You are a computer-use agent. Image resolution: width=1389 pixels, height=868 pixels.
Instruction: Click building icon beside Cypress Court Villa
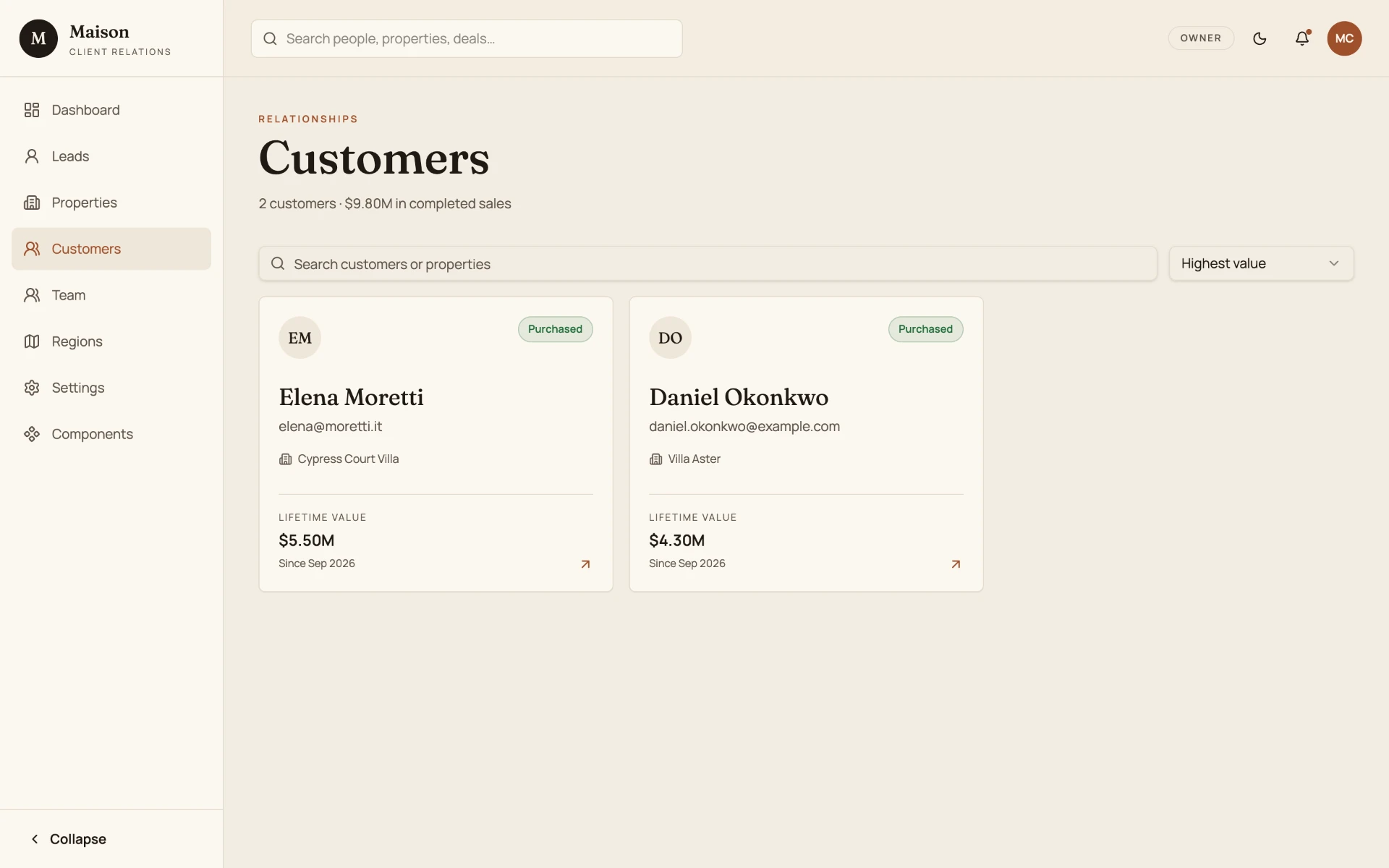point(286,459)
